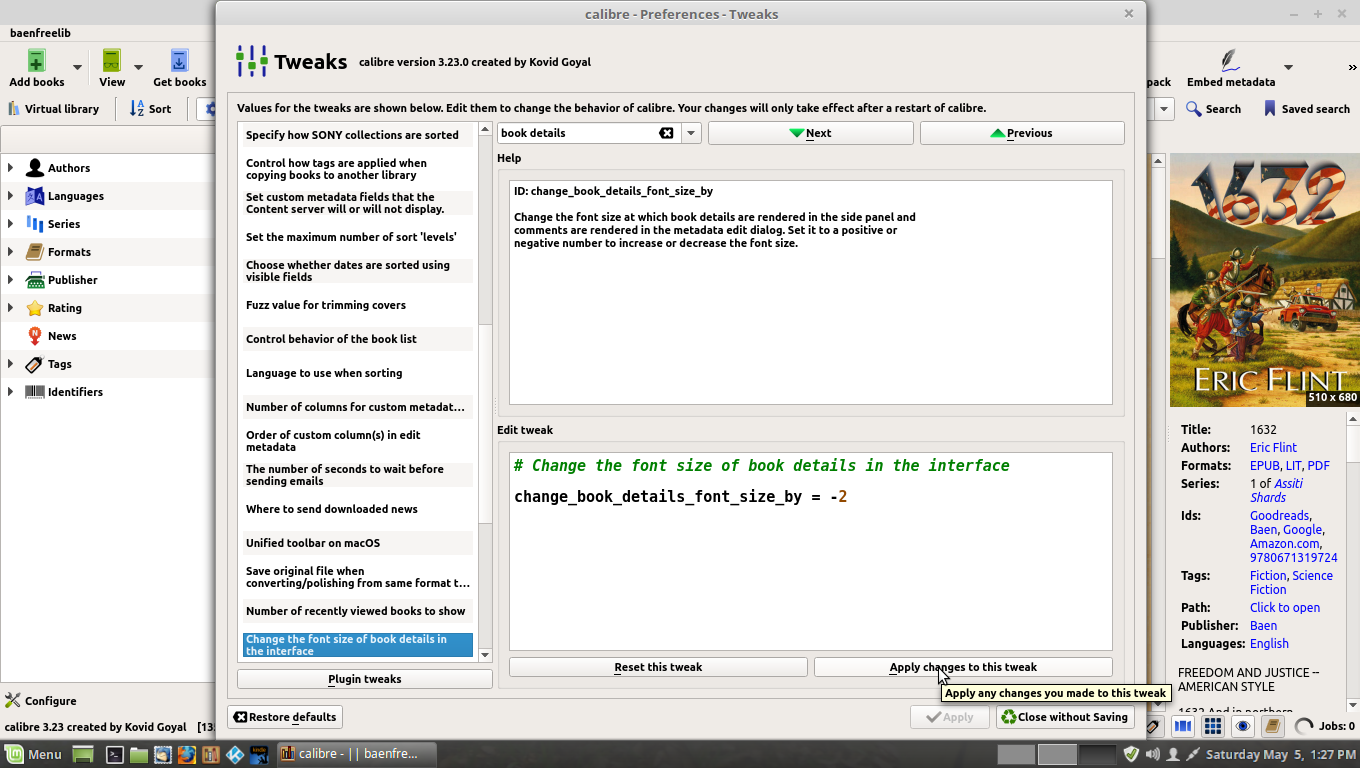Click the 'Click to open' path link
Screen dimensions: 1360x768
(x=1285, y=608)
